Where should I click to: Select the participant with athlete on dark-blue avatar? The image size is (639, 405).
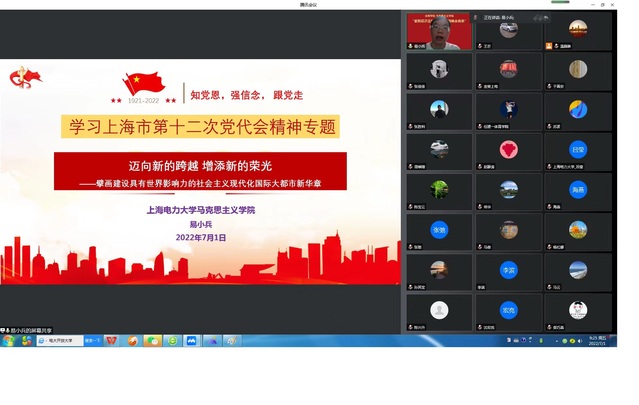pyautogui.click(x=509, y=112)
